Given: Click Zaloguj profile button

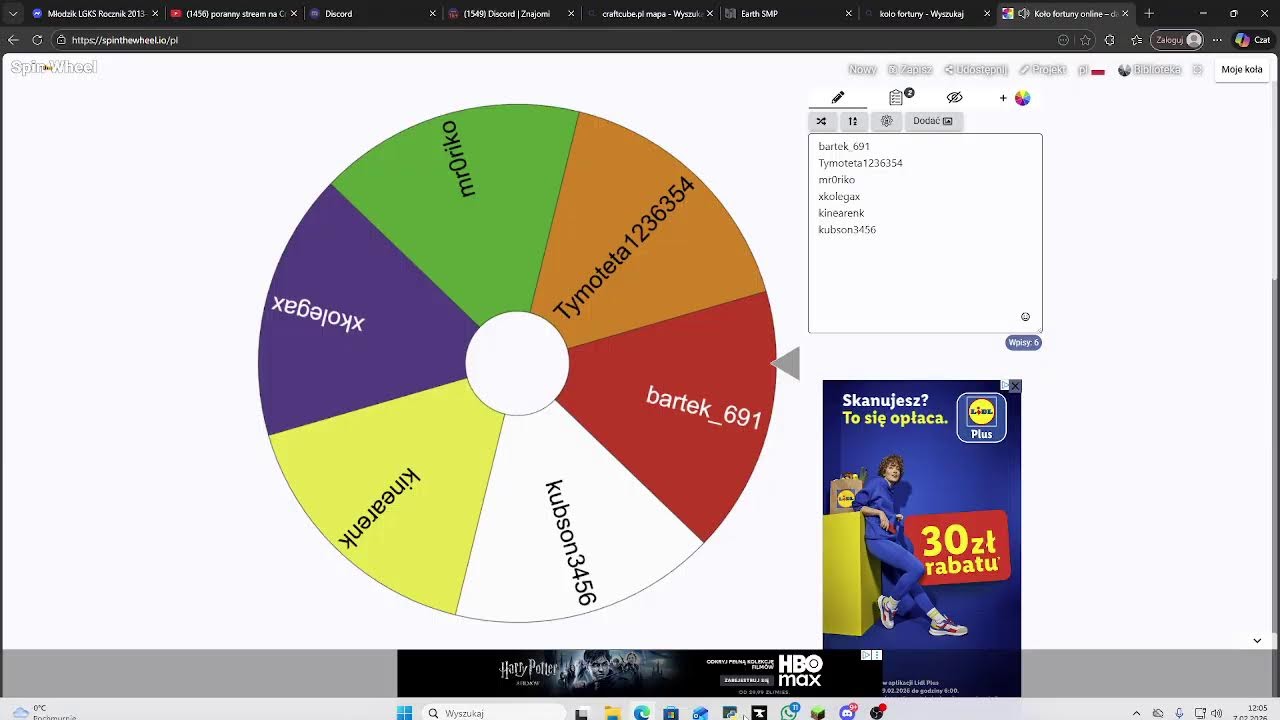Looking at the screenshot, I should (1178, 40).
